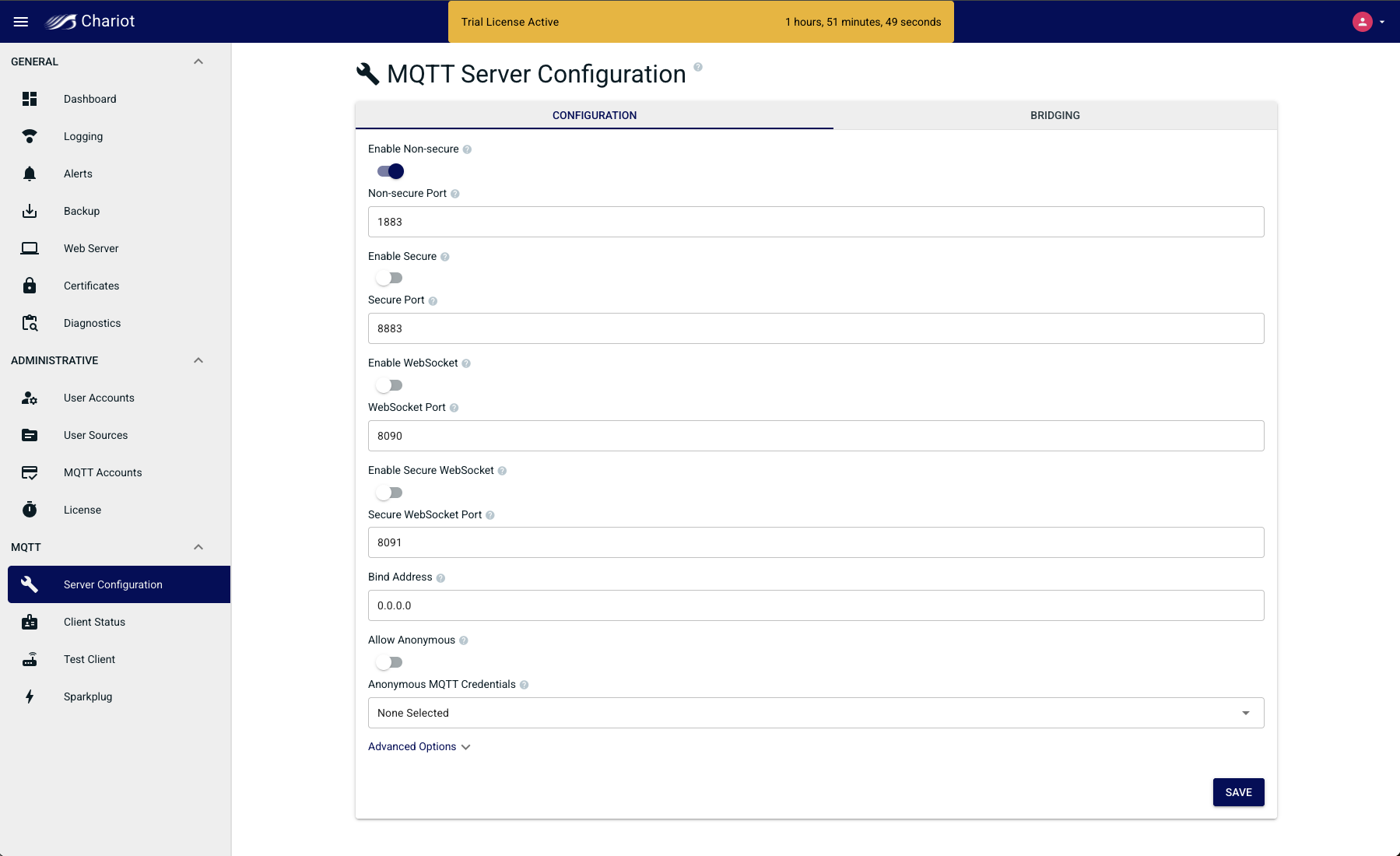This screenshot has width=1400, height=856.
Task: Click the Certificates lock icon
Action: pos(30,286)
